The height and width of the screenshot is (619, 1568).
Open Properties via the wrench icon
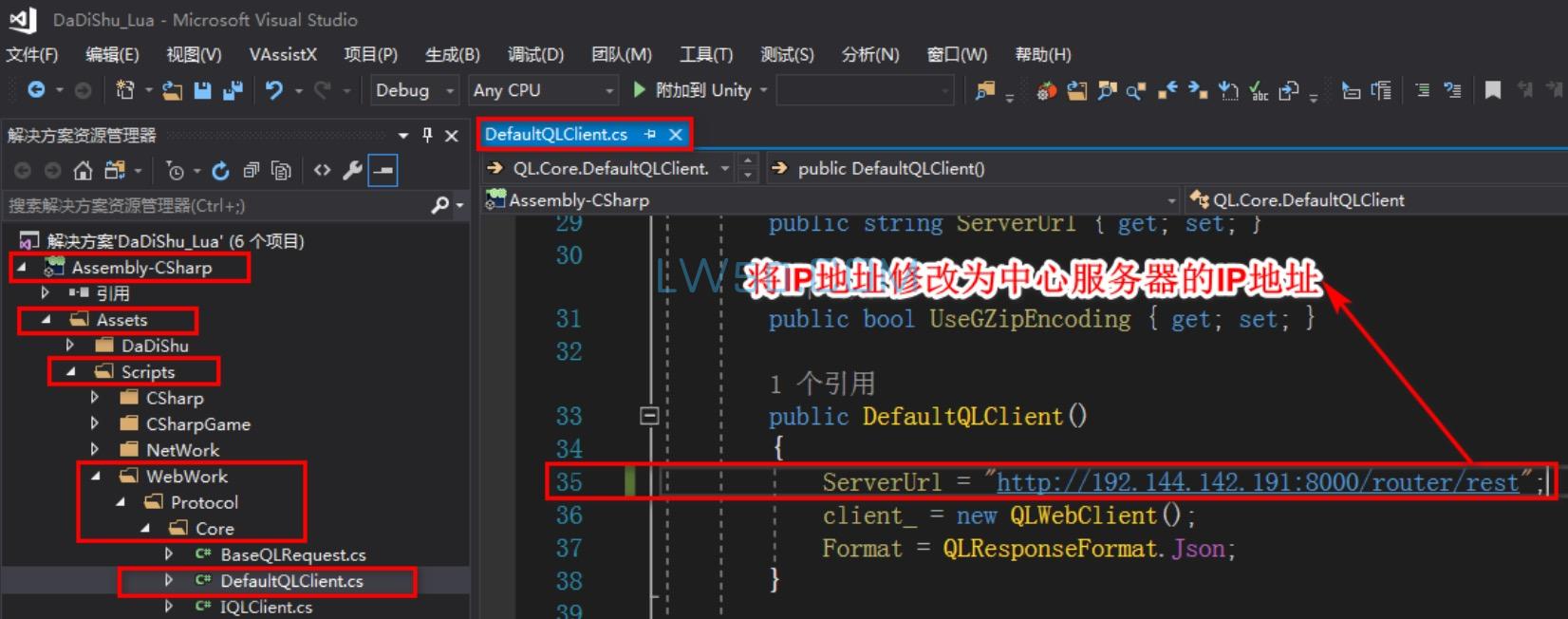tap(352, 171)
